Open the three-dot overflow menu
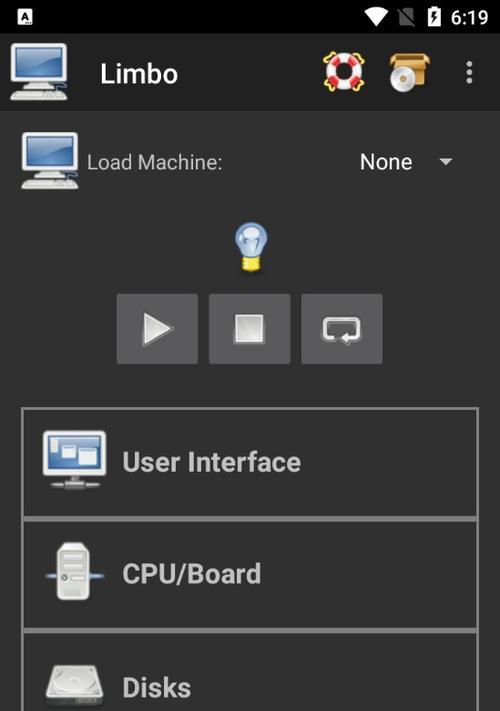Image resolution: width=500 pixels, height=711 pixels. point(469,73)
